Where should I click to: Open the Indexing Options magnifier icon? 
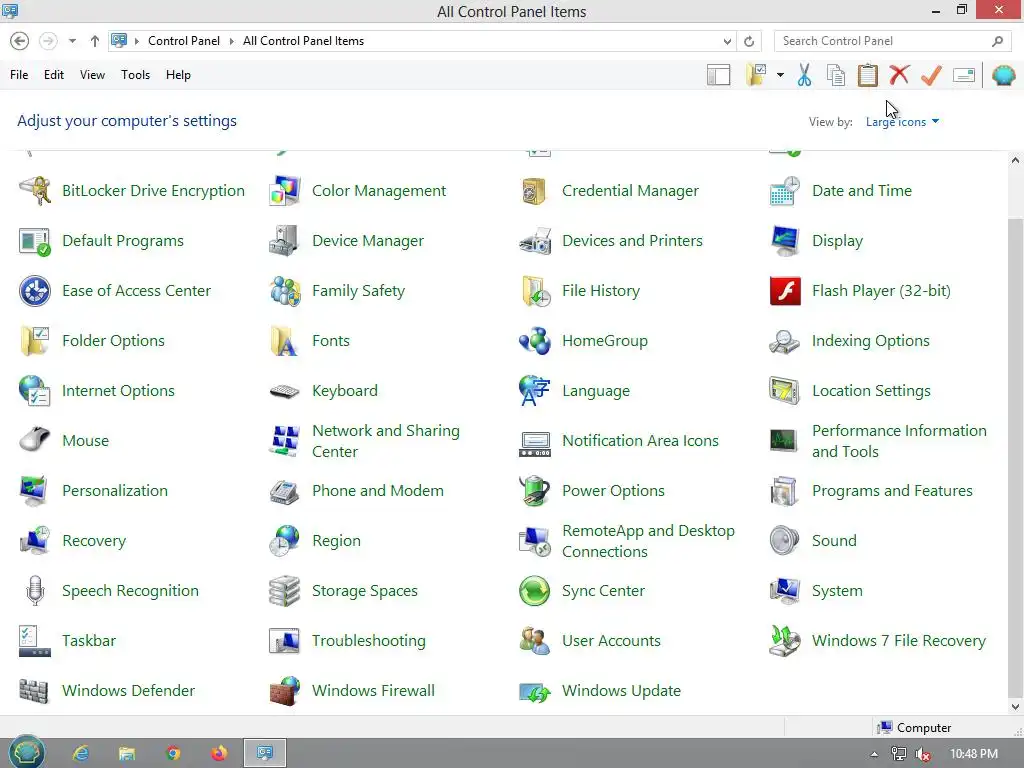[784, 341]
